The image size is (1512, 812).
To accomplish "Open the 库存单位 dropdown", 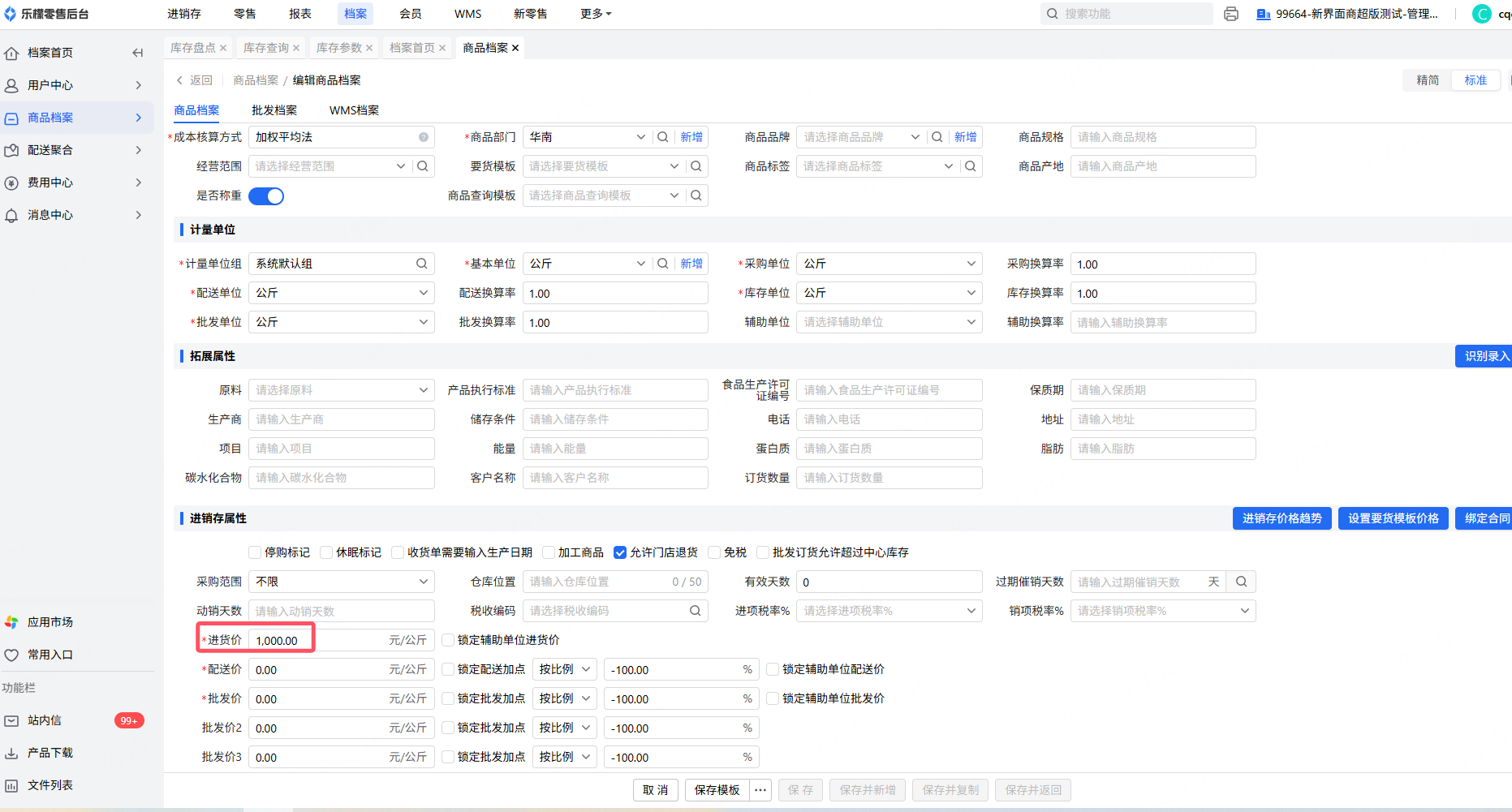I will (x=890, y=293).
